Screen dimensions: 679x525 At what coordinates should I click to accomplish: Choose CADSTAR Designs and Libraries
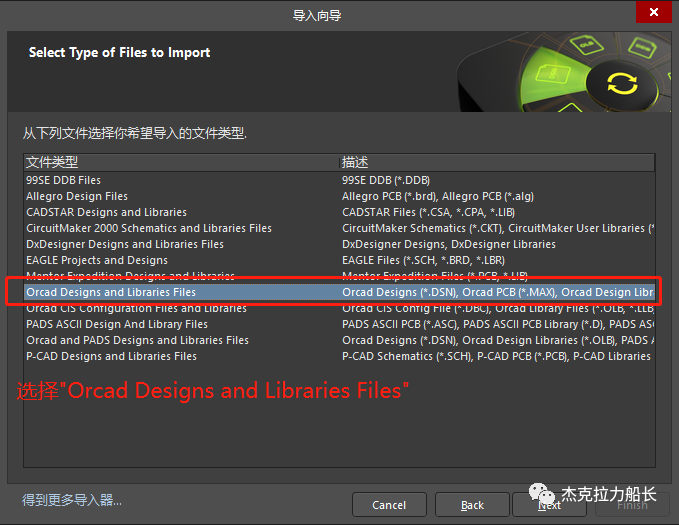tap(339, 212)
